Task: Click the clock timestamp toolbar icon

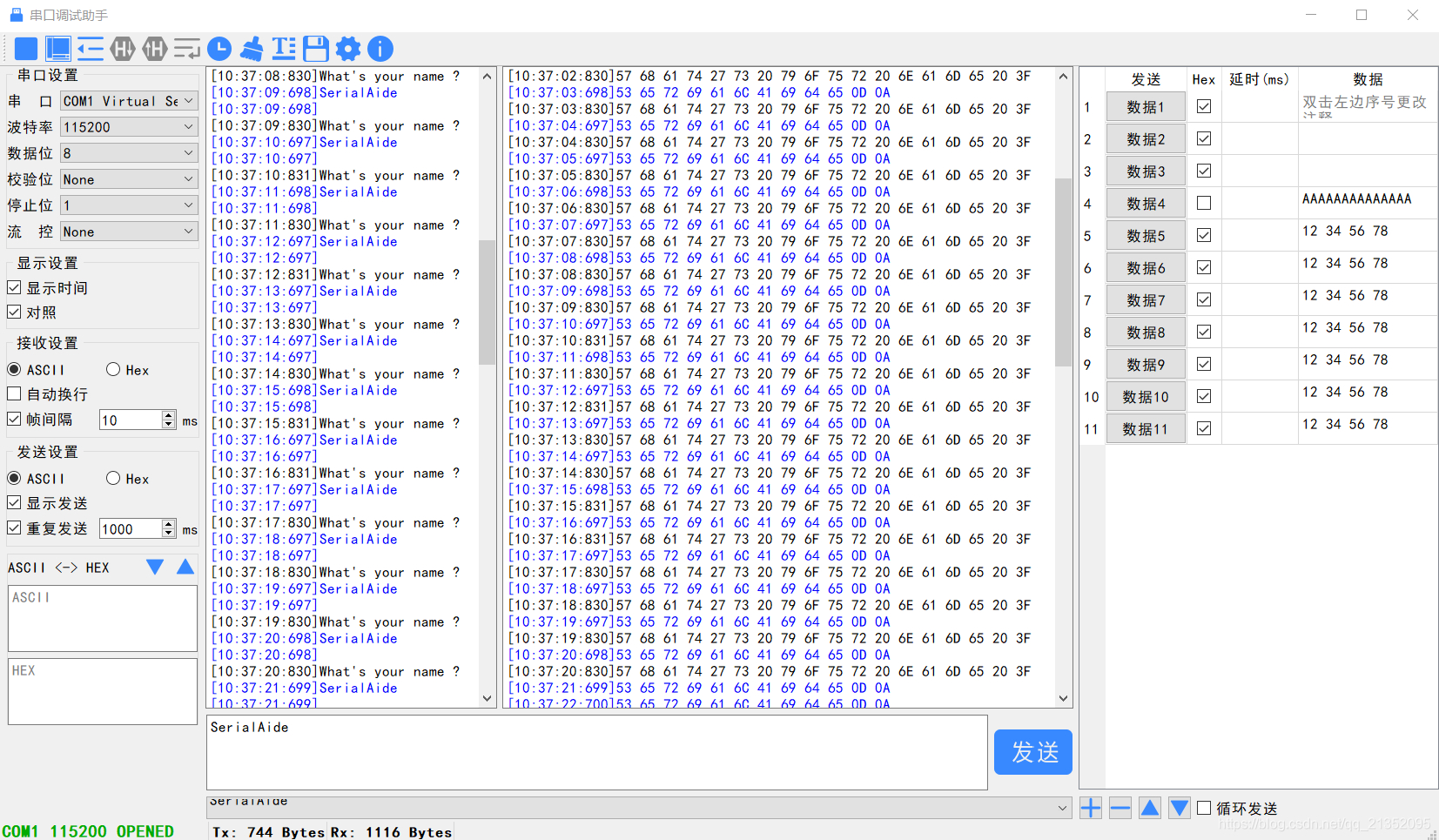Action: [x=219, y=49]
